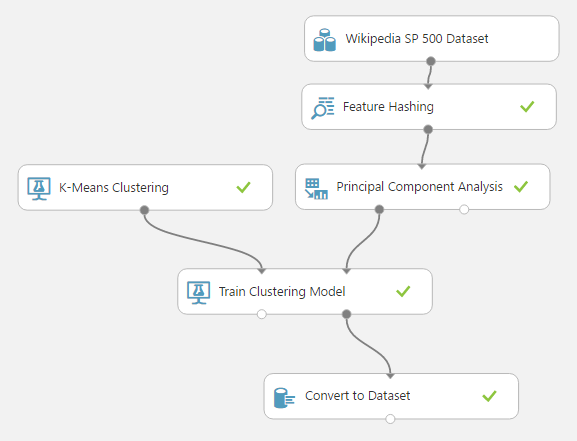577x441 pixels.
Task: Click the green checkmark on Principal Component Analysis
Action: pos(521,187)
